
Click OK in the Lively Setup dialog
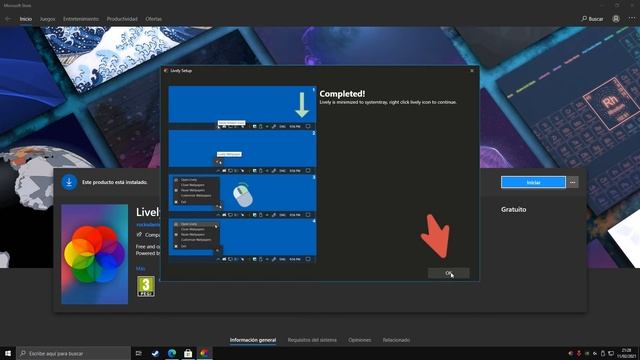[x=449, y=273]
